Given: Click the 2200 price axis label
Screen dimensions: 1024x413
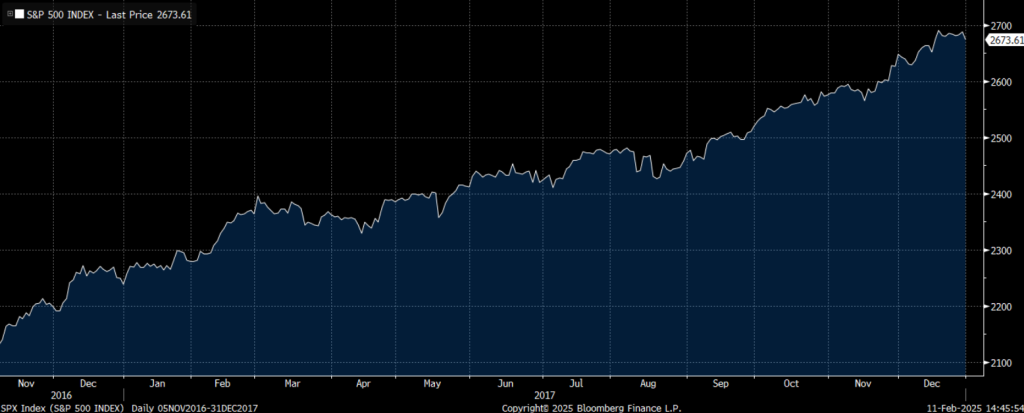Looking at the screenshot, I should click(x=1001, y=307).
